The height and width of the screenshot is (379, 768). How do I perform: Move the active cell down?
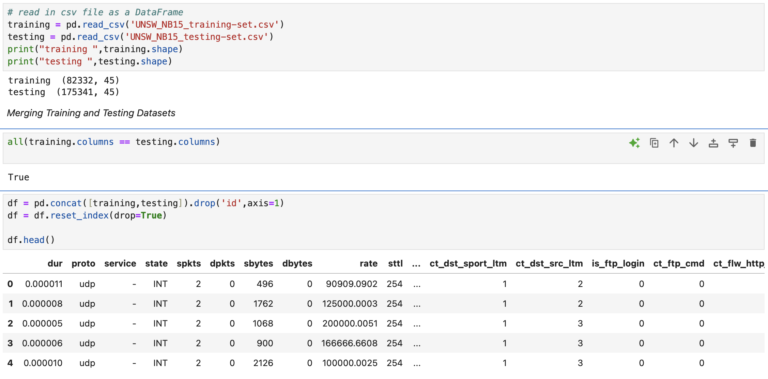(x=694, y=143)
